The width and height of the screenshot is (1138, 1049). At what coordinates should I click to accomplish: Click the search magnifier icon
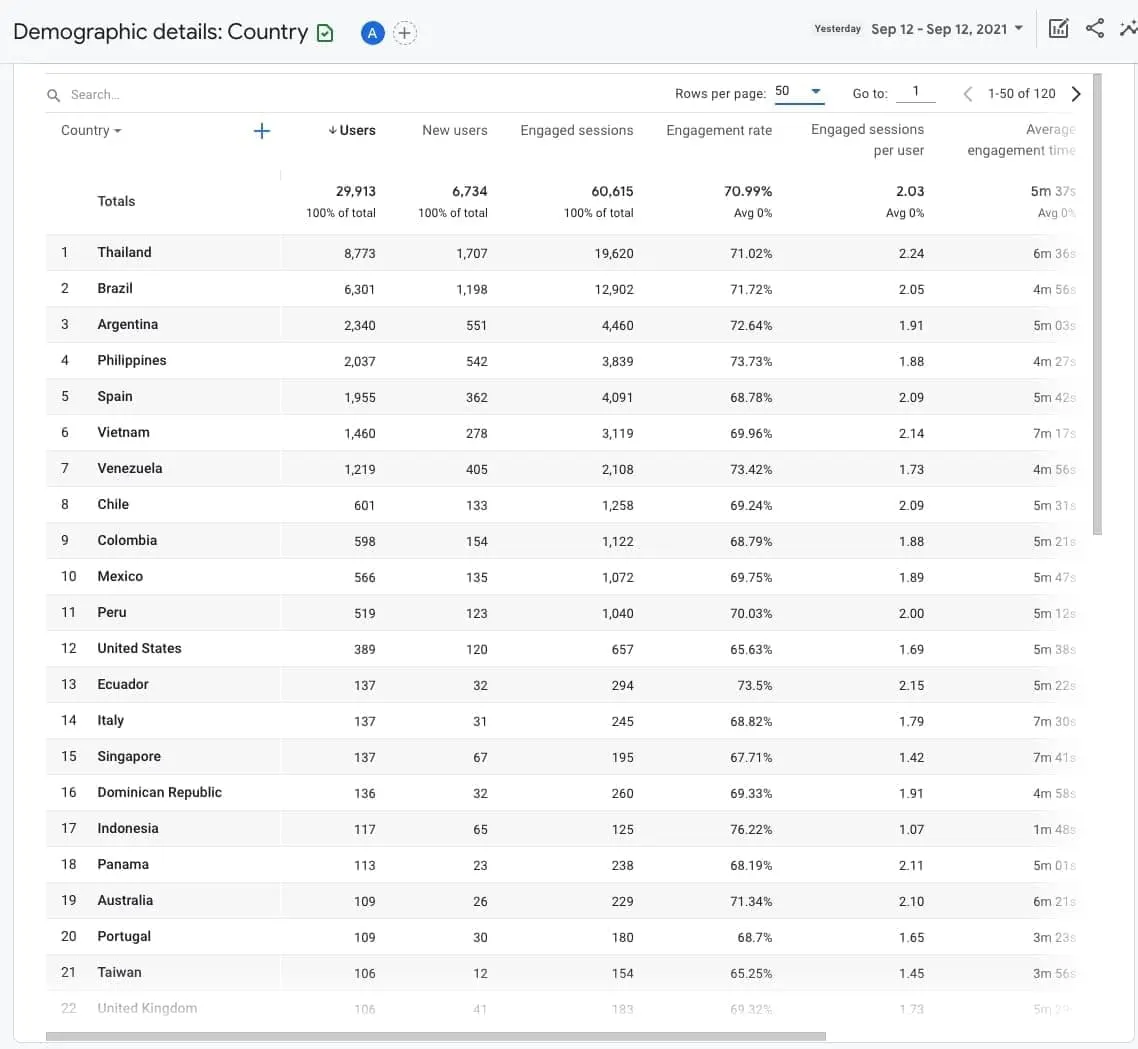coord(53,95)
